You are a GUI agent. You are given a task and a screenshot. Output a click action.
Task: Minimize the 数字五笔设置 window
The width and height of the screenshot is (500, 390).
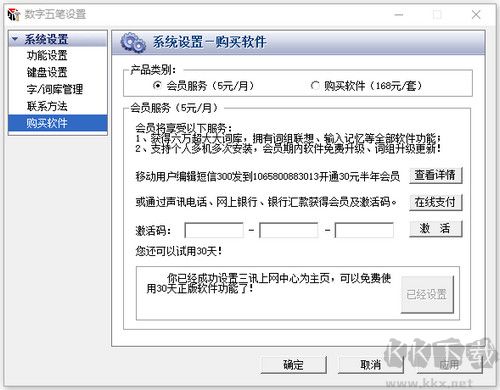[x=399, y=14]
